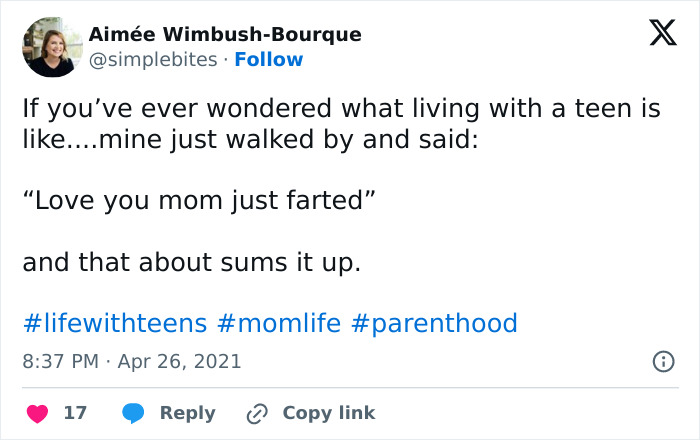Open the @simplebites handle link
The image size is (700, 440).
152,60
